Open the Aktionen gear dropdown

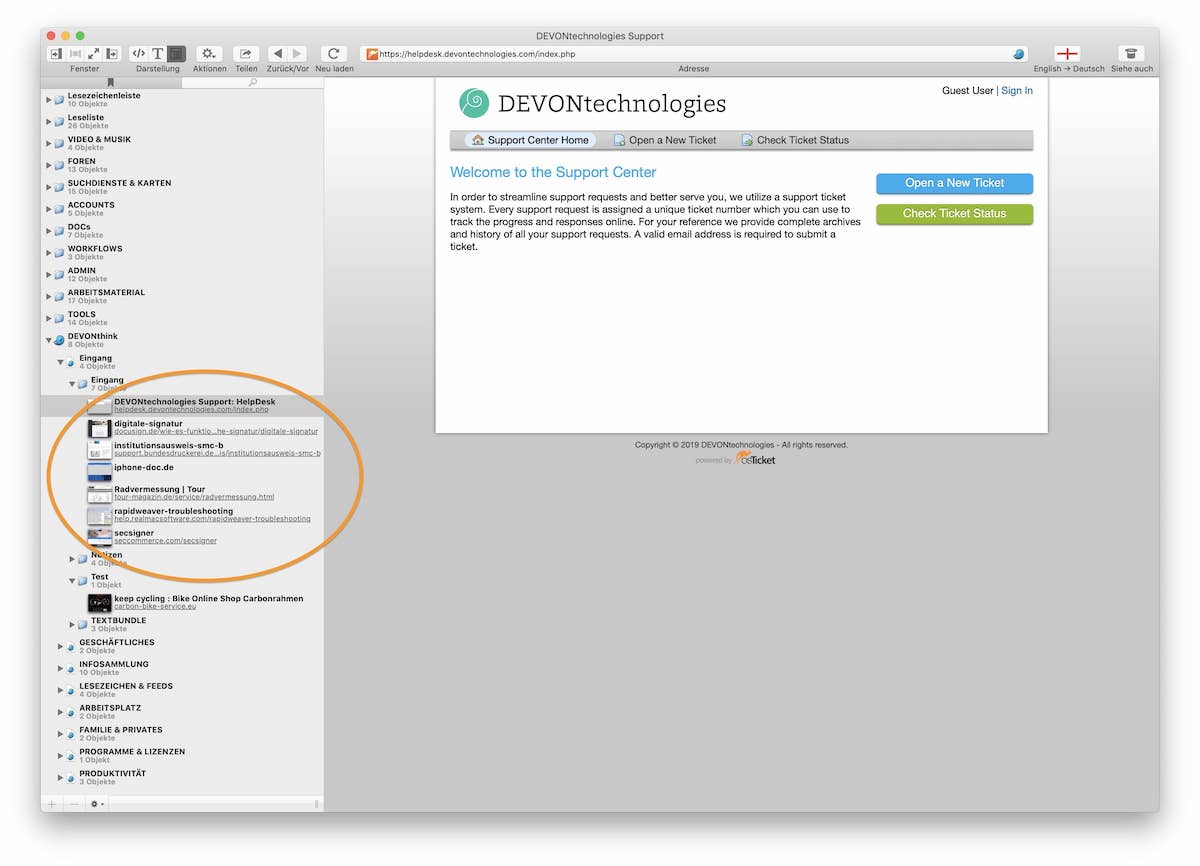(x=208, y=54)
